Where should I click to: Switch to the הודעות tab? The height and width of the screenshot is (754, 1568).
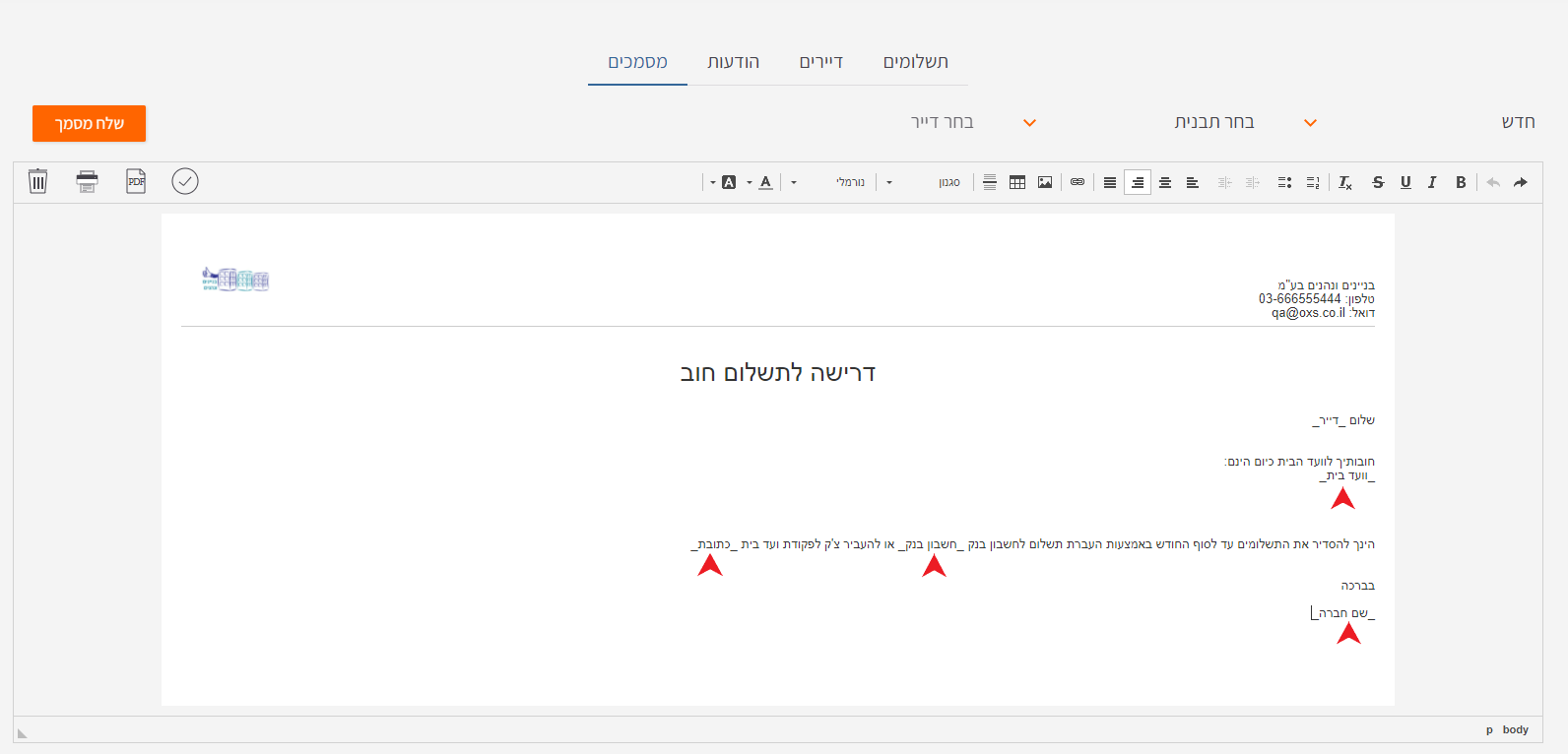coord(733,62)
